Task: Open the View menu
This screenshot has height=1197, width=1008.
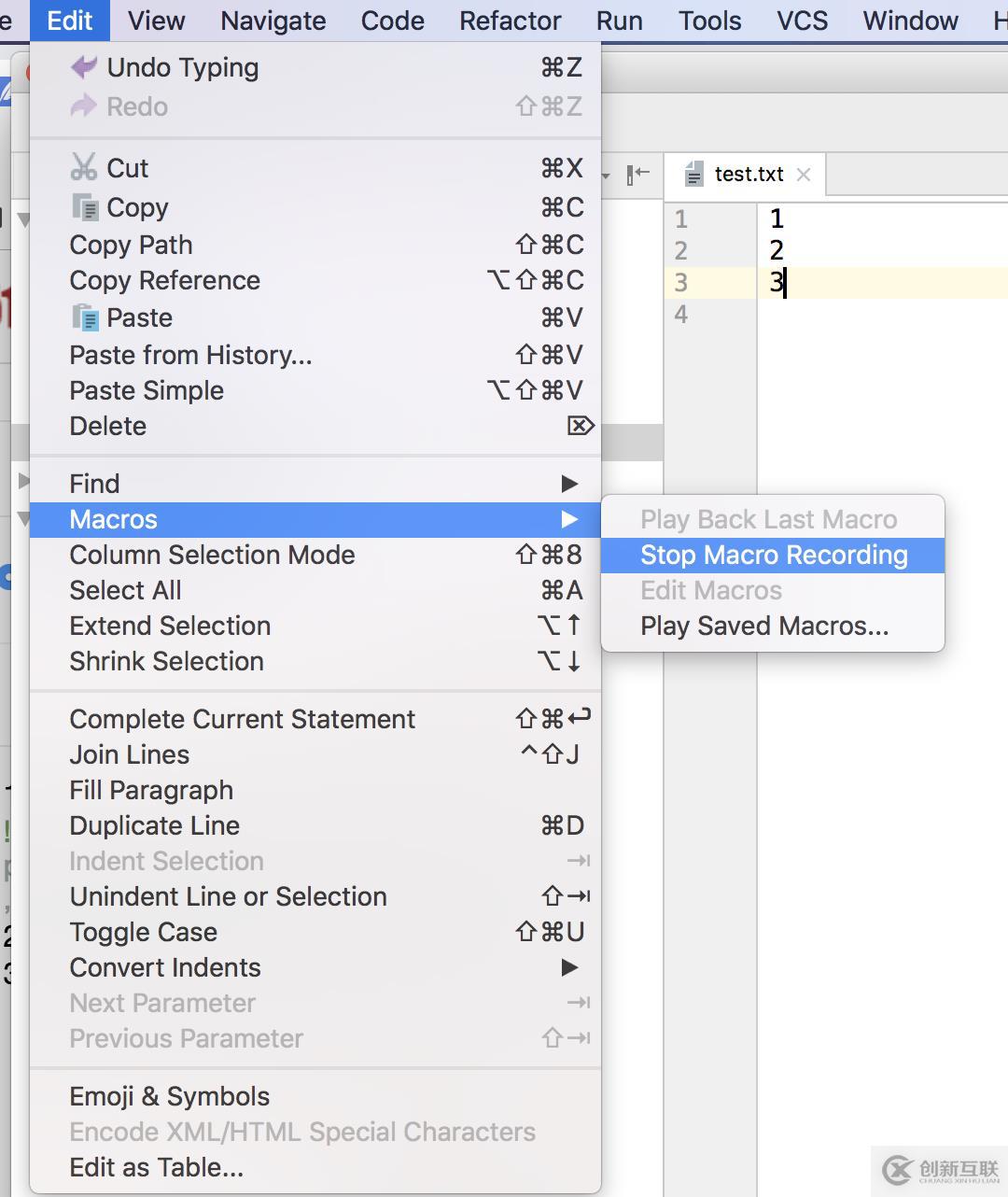Action: (156, 21)
